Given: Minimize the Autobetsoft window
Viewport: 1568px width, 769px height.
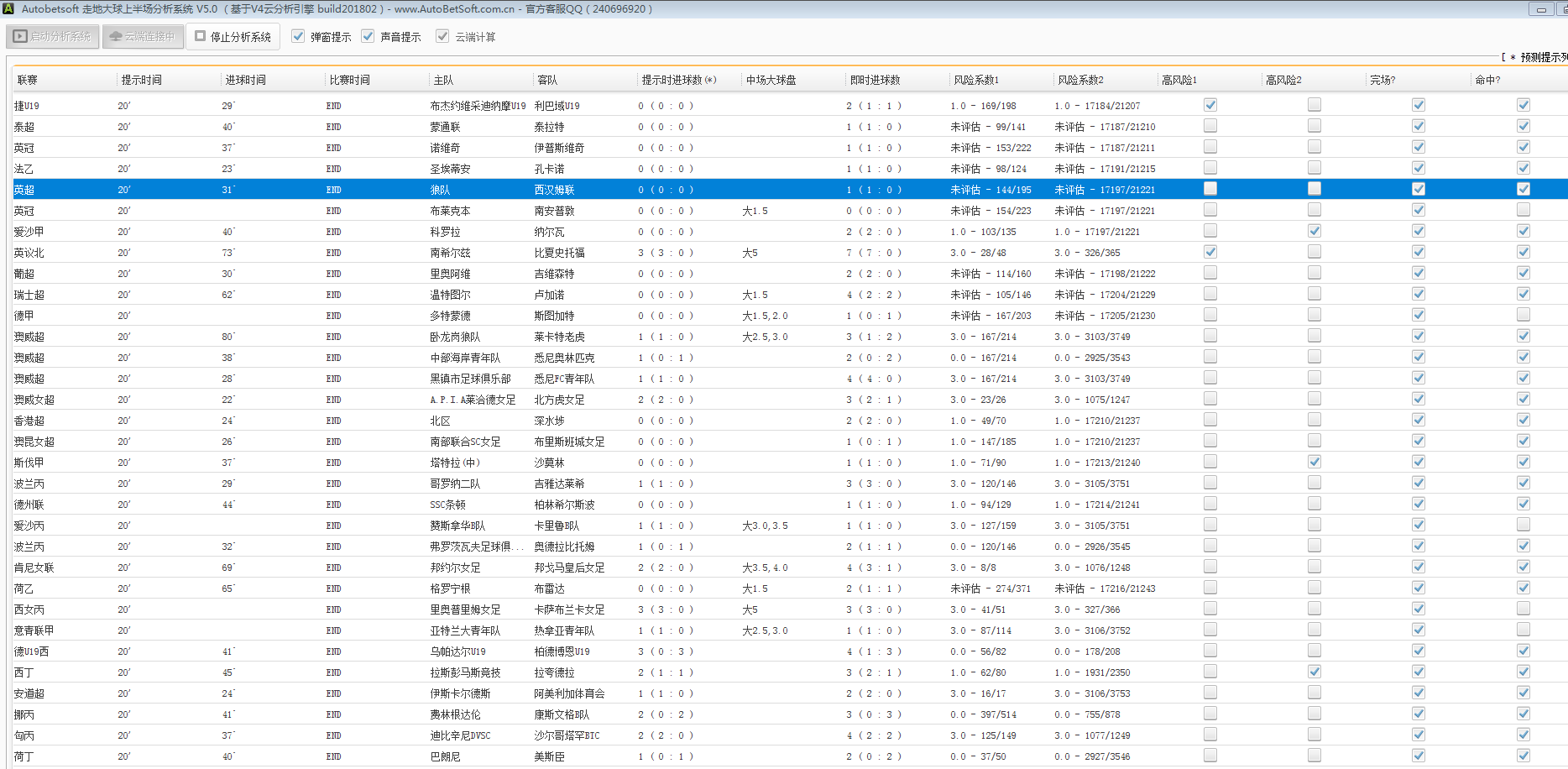Looking at the screenshot, I should [x=1541, y=9].
